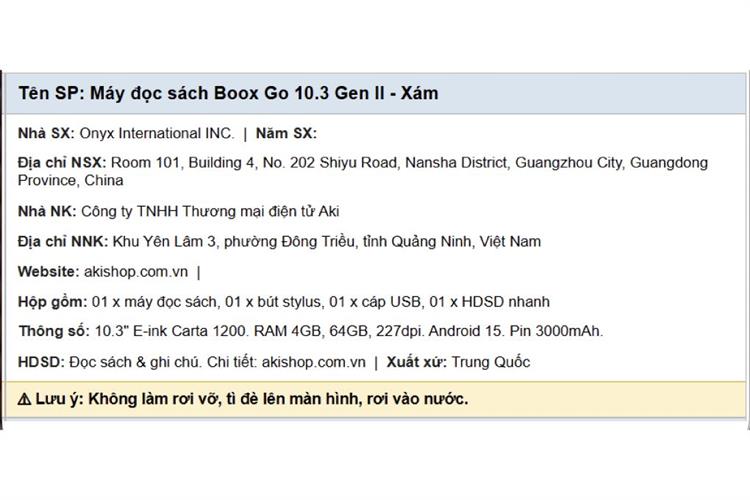
Task: Click the Nhà NK label
Action: pos(47,211)
